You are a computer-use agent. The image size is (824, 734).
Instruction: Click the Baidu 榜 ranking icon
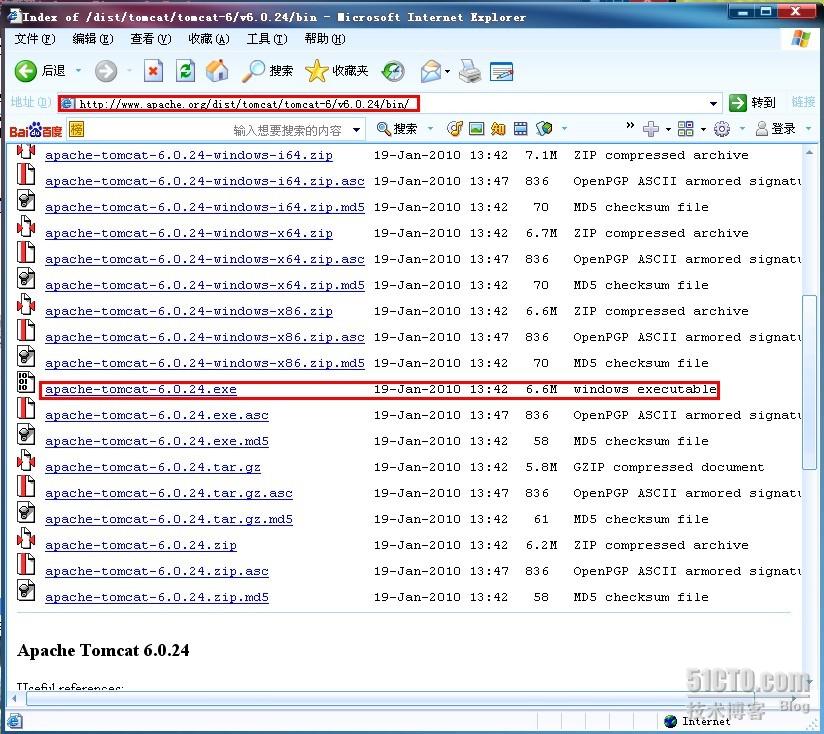[x=77, y=129]
